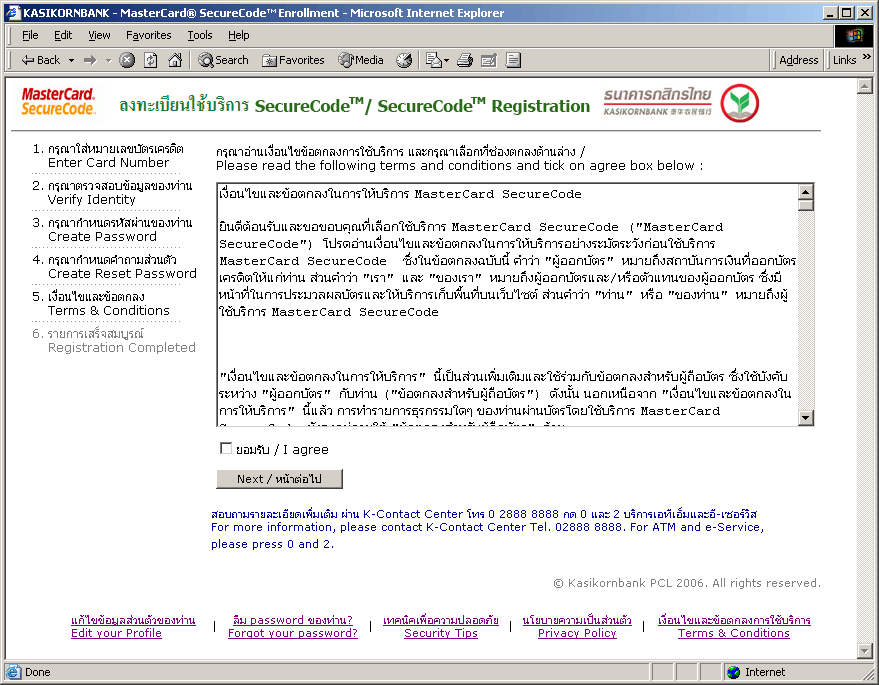Image resolution: width=879 pixels, height=685 pixels.
Task: Stop page loading with the Stop icon
Action: [127, 60]
